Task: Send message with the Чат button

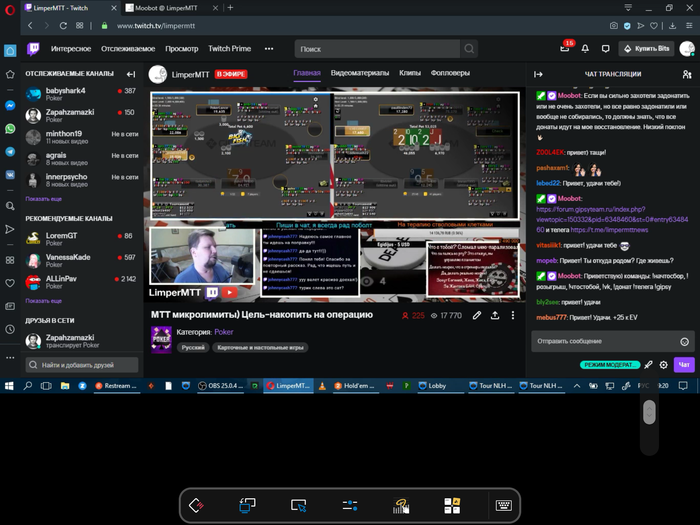Action: (684, 365)
